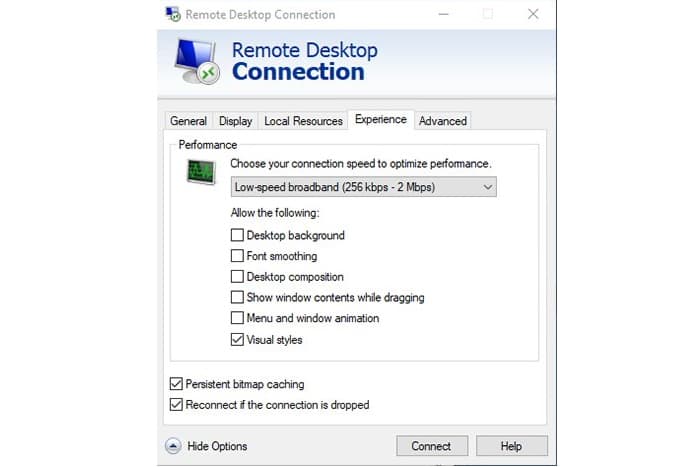Open the Display tab
Viewport: 700px width, 467px height.
click(235, 121)
